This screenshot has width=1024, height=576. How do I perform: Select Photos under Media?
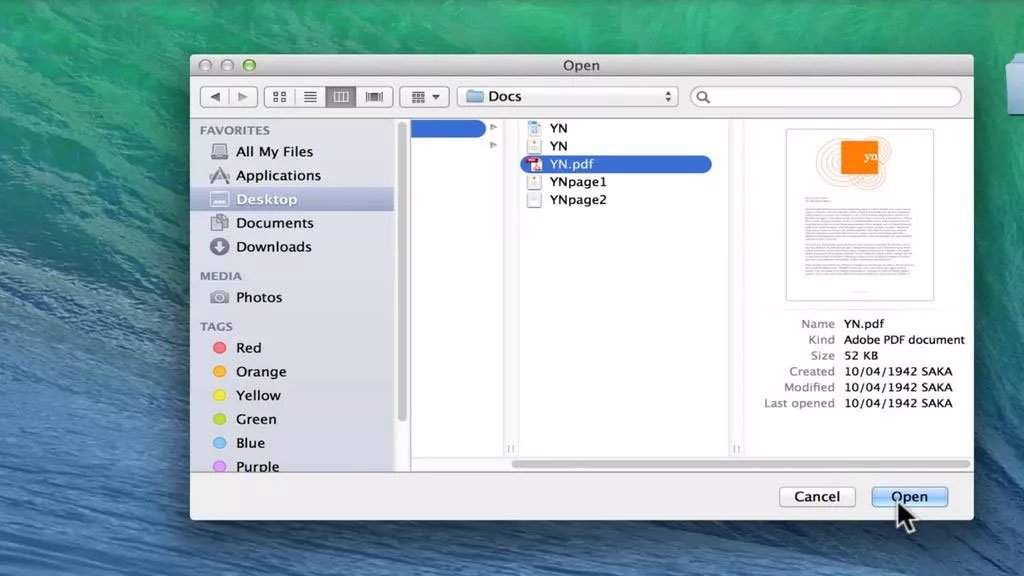292,297
